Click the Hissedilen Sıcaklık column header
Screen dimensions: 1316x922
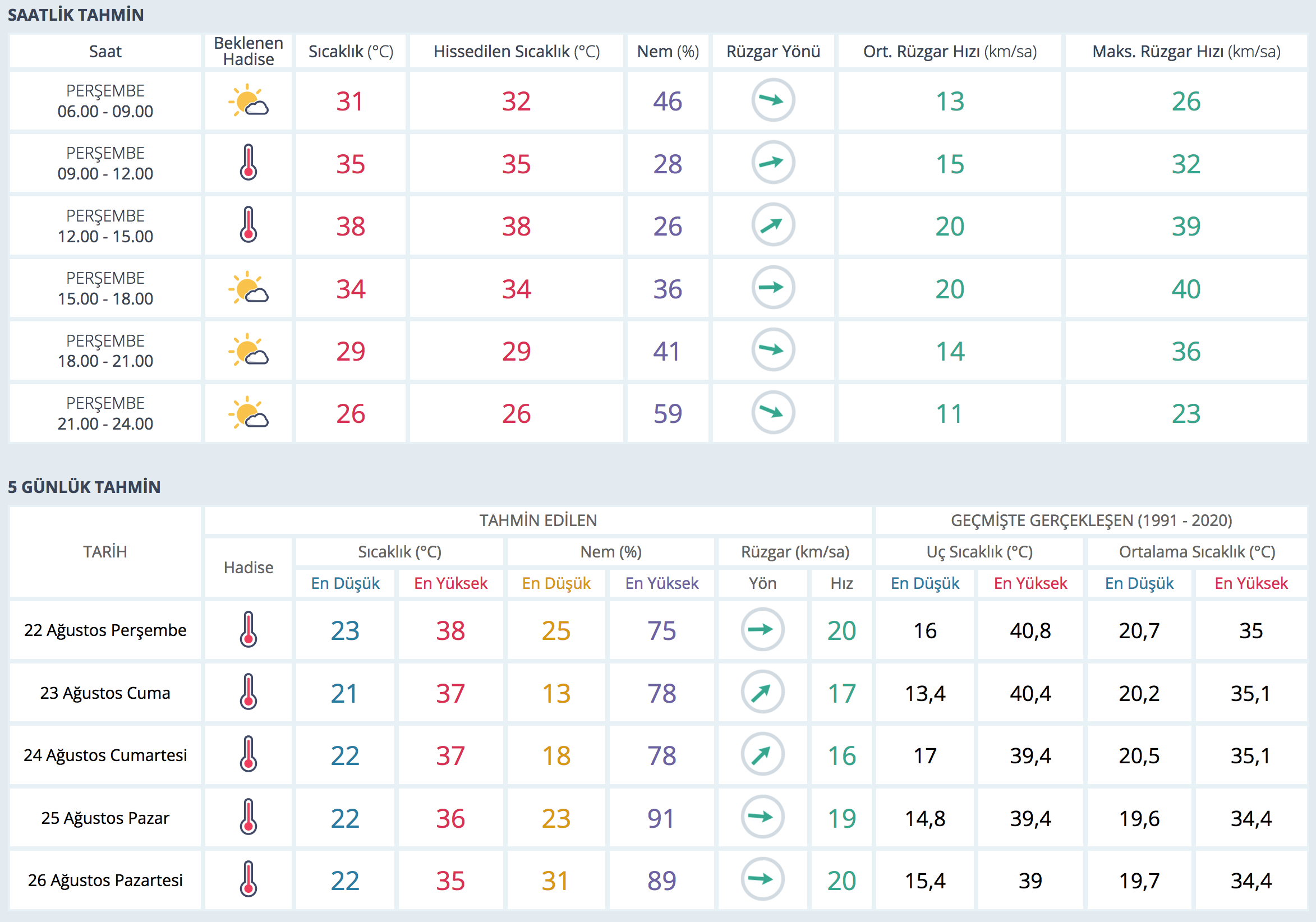pos(517,52)
